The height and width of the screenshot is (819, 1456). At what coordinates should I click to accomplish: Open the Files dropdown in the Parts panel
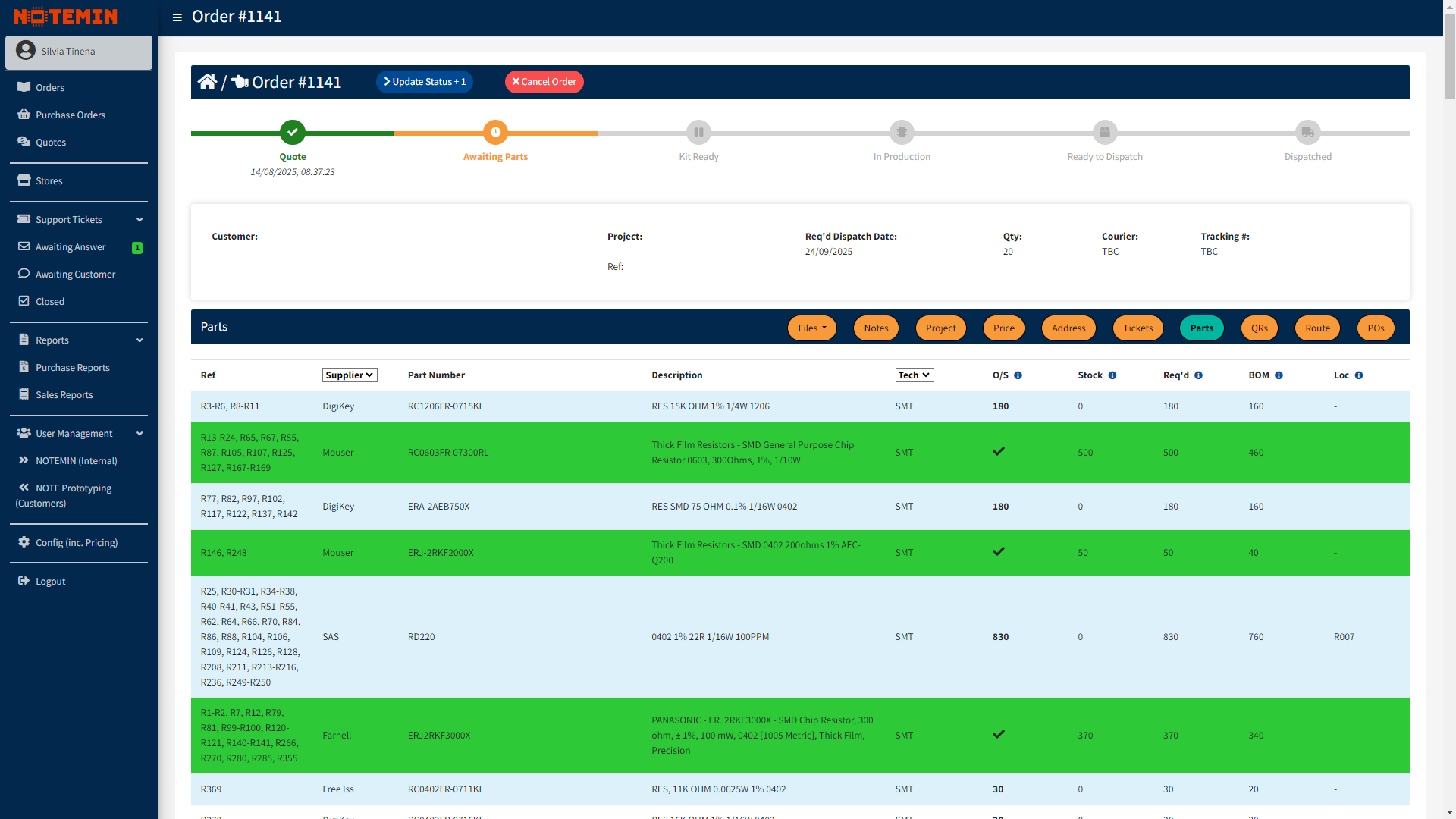pyautogui.click(x=811, y=328)
